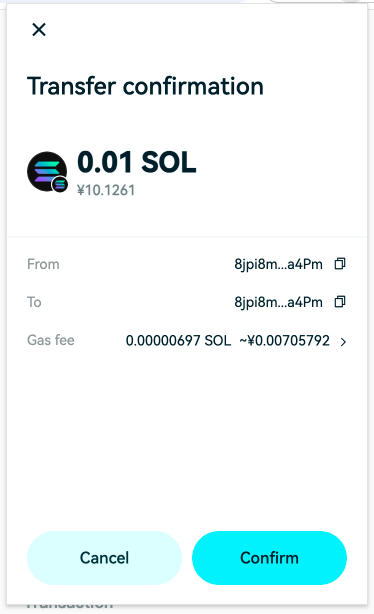Click the To label

(x=34, y=302)
